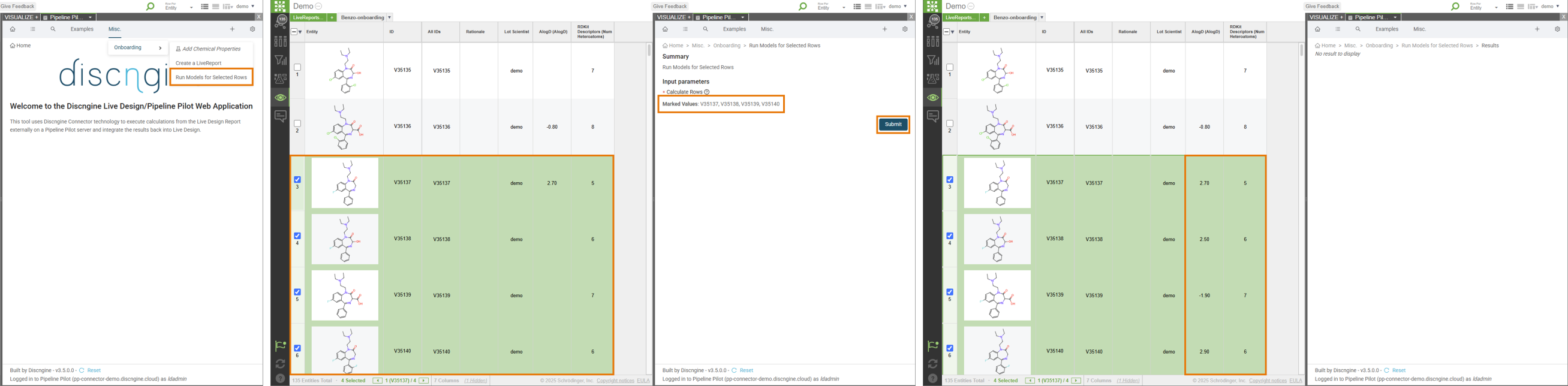Open the Pipeline Pil... dropdown above the welcome panel
The width and height of the screenshot is (1568, 386).
point(91,17)
